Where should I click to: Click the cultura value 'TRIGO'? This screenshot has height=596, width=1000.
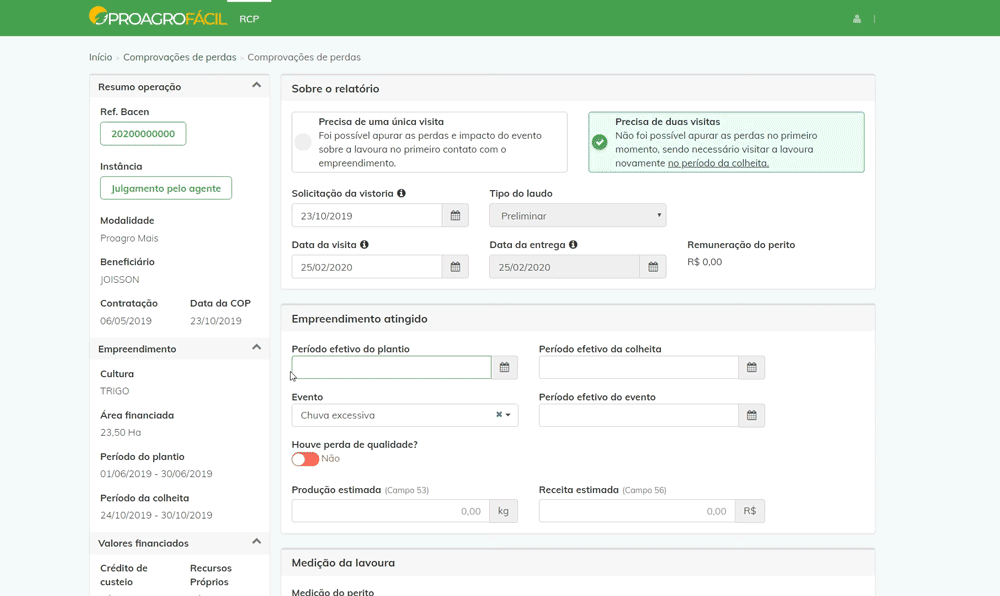pos(115,391)
